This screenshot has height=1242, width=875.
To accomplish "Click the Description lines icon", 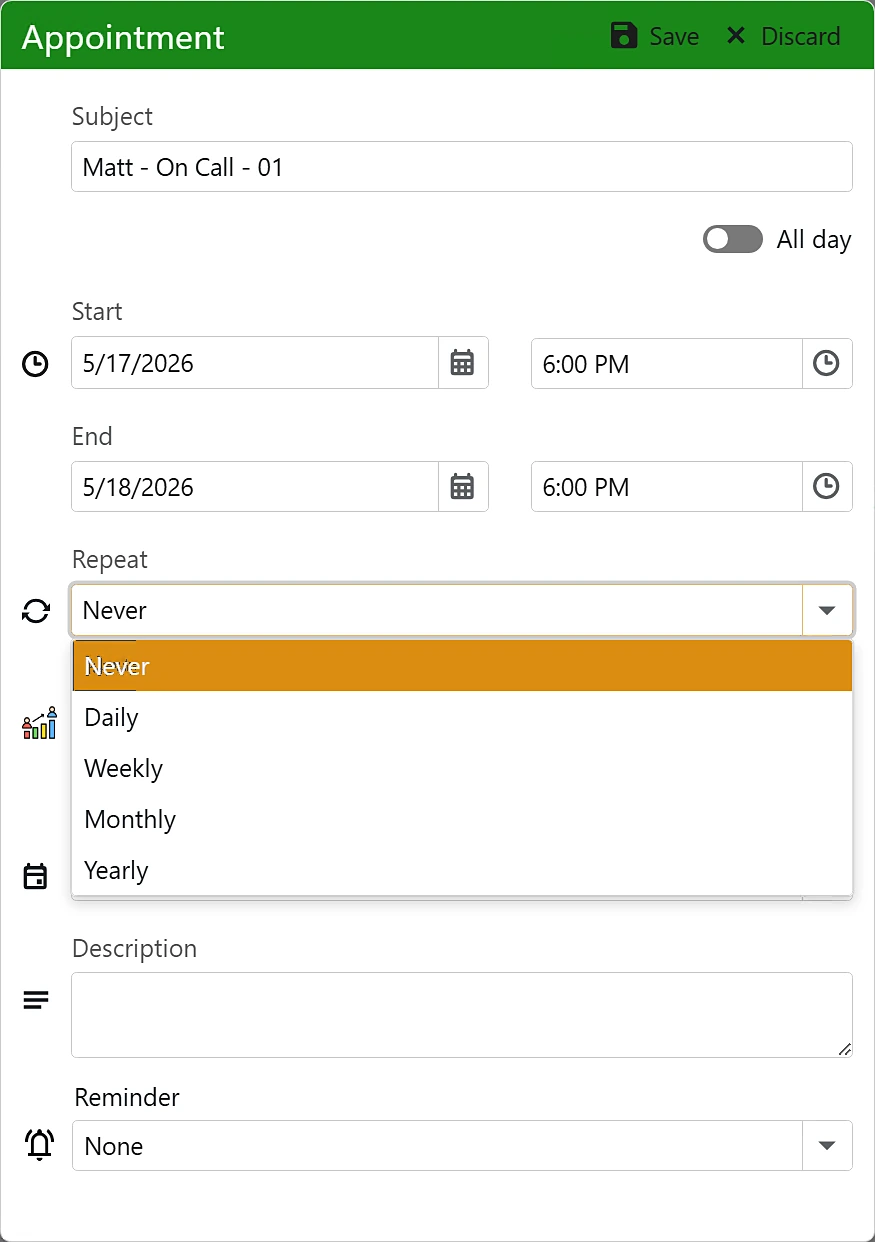I will click(35, 1000).
